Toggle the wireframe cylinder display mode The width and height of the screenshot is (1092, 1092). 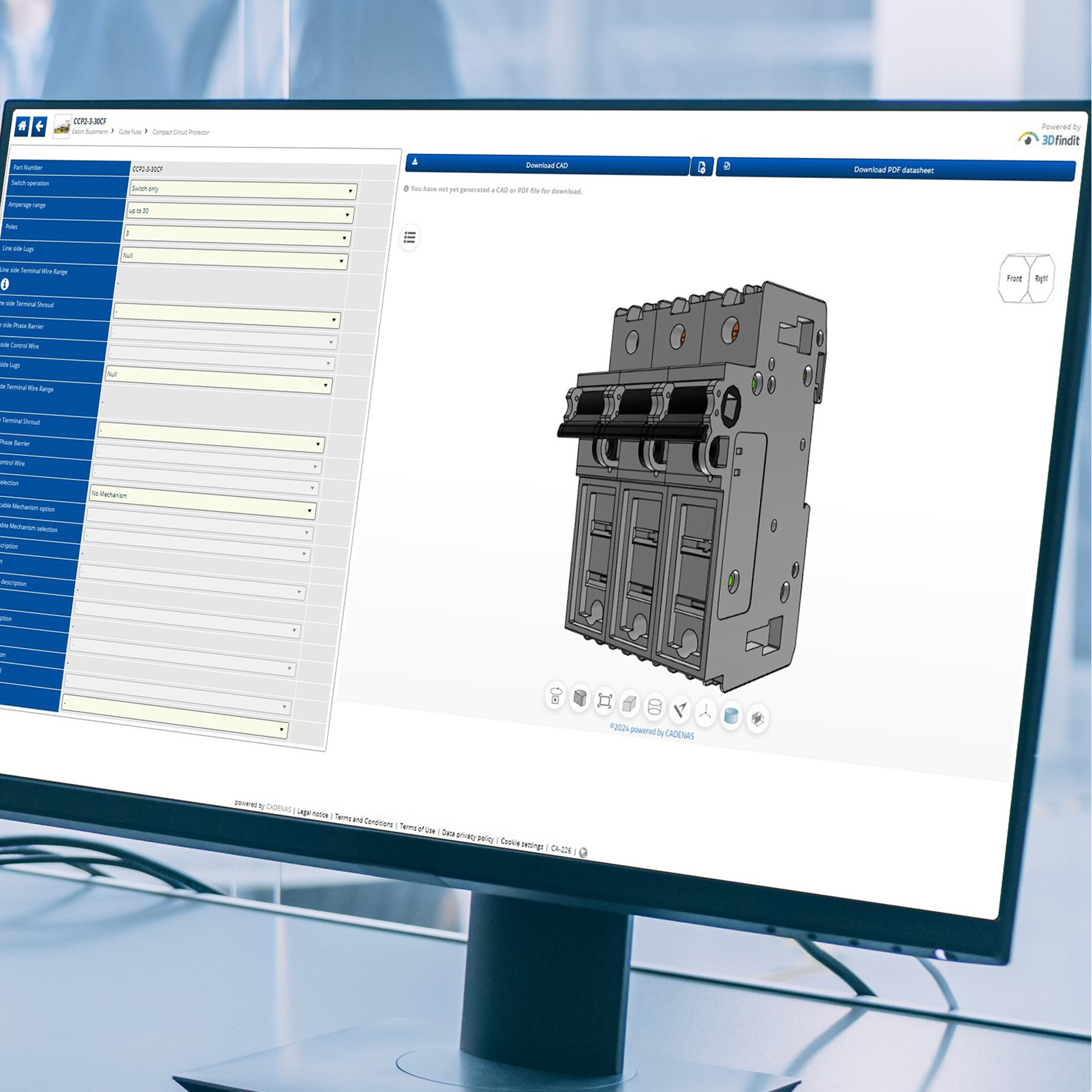point(654,707)
